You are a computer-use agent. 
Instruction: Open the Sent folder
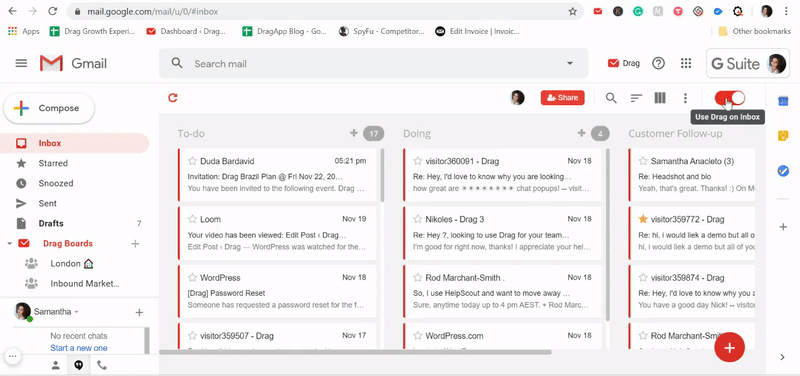click(x=74, y=203)
